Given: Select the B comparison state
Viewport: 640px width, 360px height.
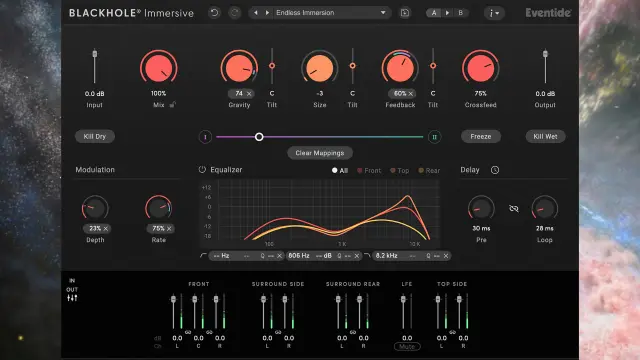Looking at the screenshot, I should coord(460,13).
